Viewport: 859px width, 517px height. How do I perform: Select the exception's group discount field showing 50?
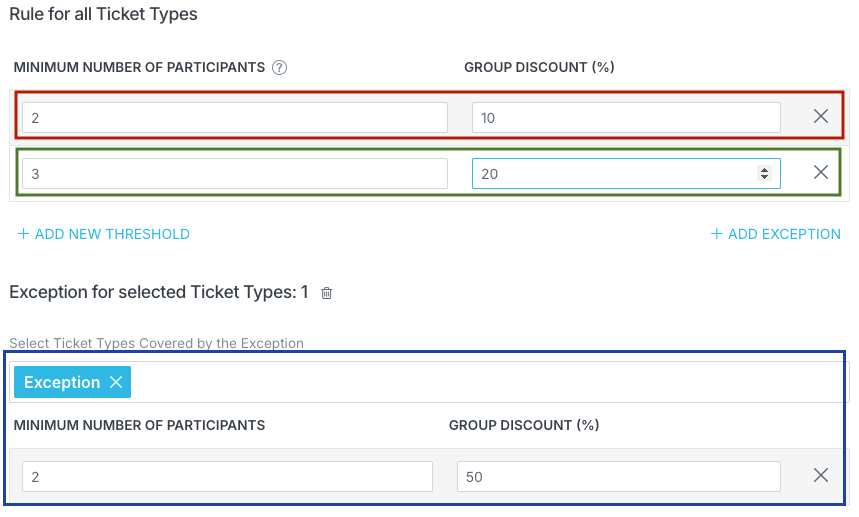(x=619, y=476)
